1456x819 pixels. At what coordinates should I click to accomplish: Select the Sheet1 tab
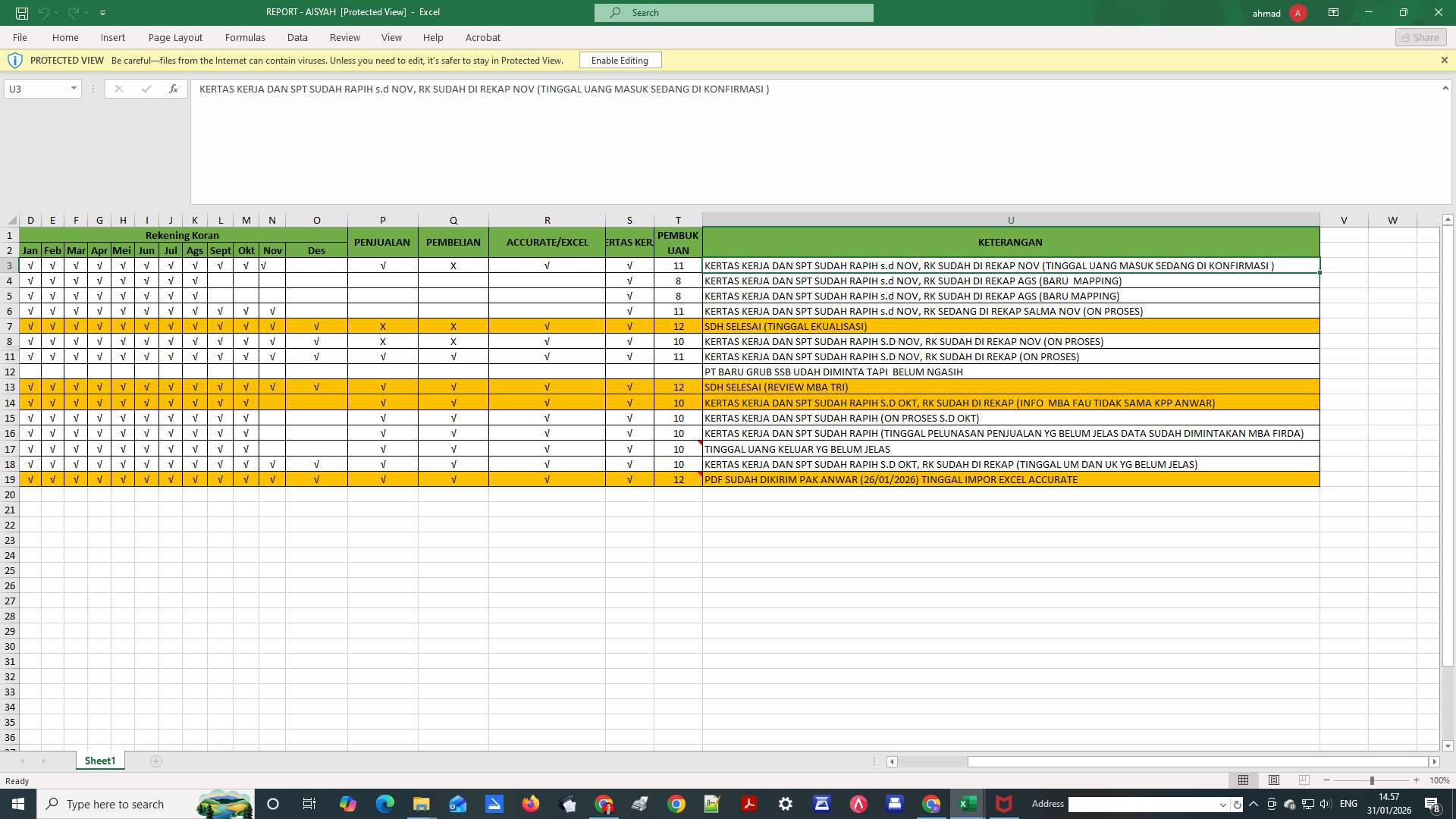(x=99, y=761)
